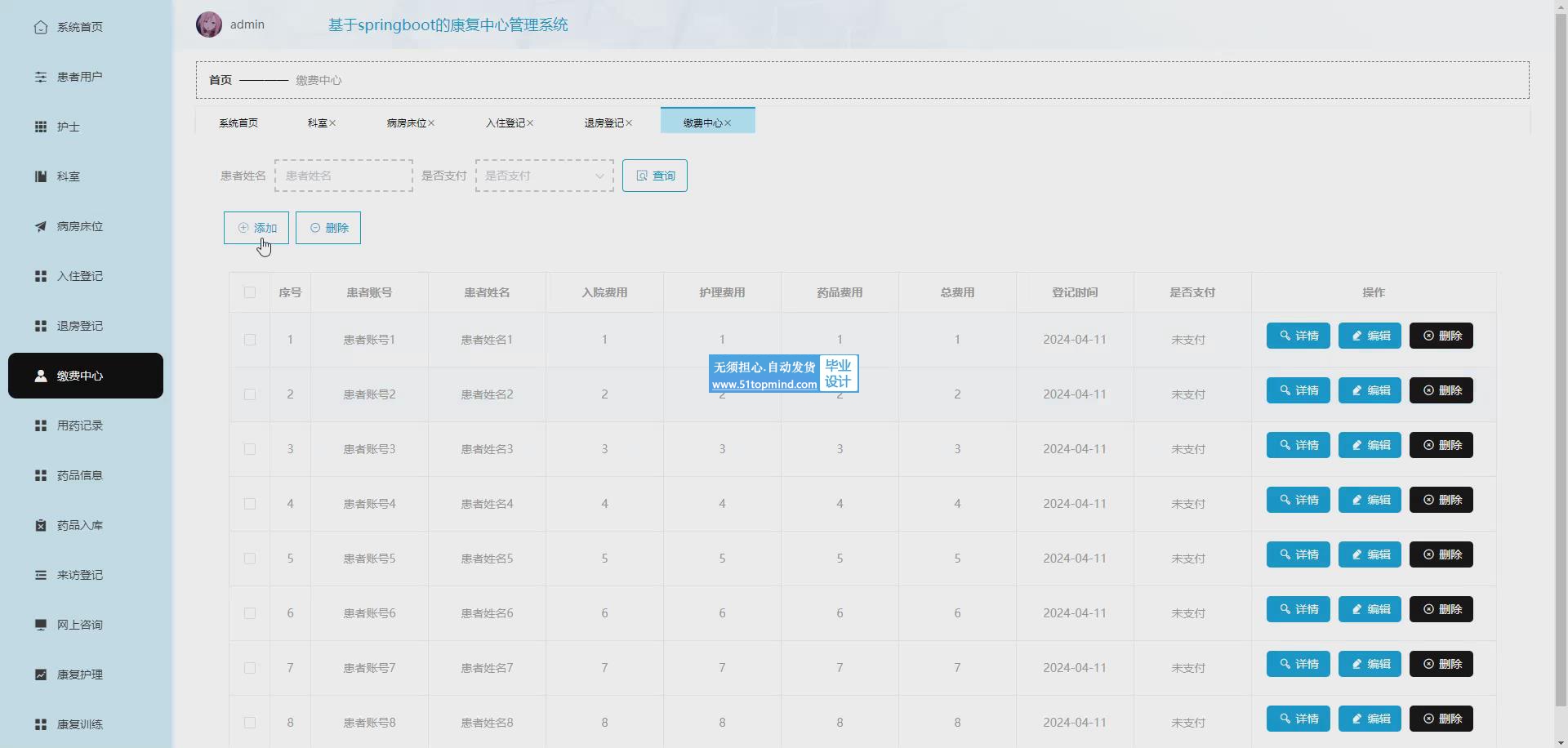Image resolution: width=1568 pixels, height=748 pixels.
Task: Open 详情 for row 患者账号1
Action: coord(1298,336)
